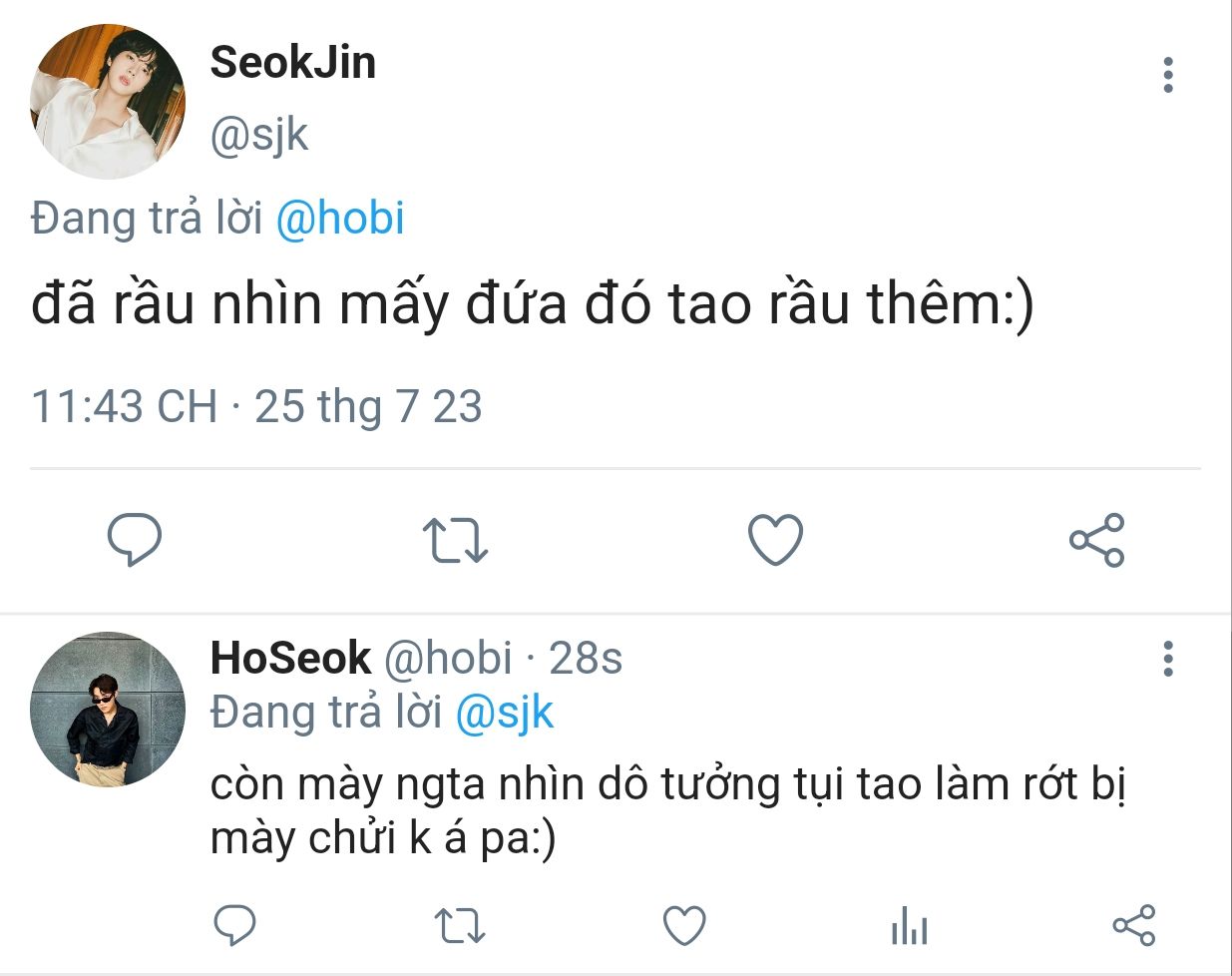The image size is (1232, 976).
Task: Open SeokJin display name profile
Action: [292, 63]
